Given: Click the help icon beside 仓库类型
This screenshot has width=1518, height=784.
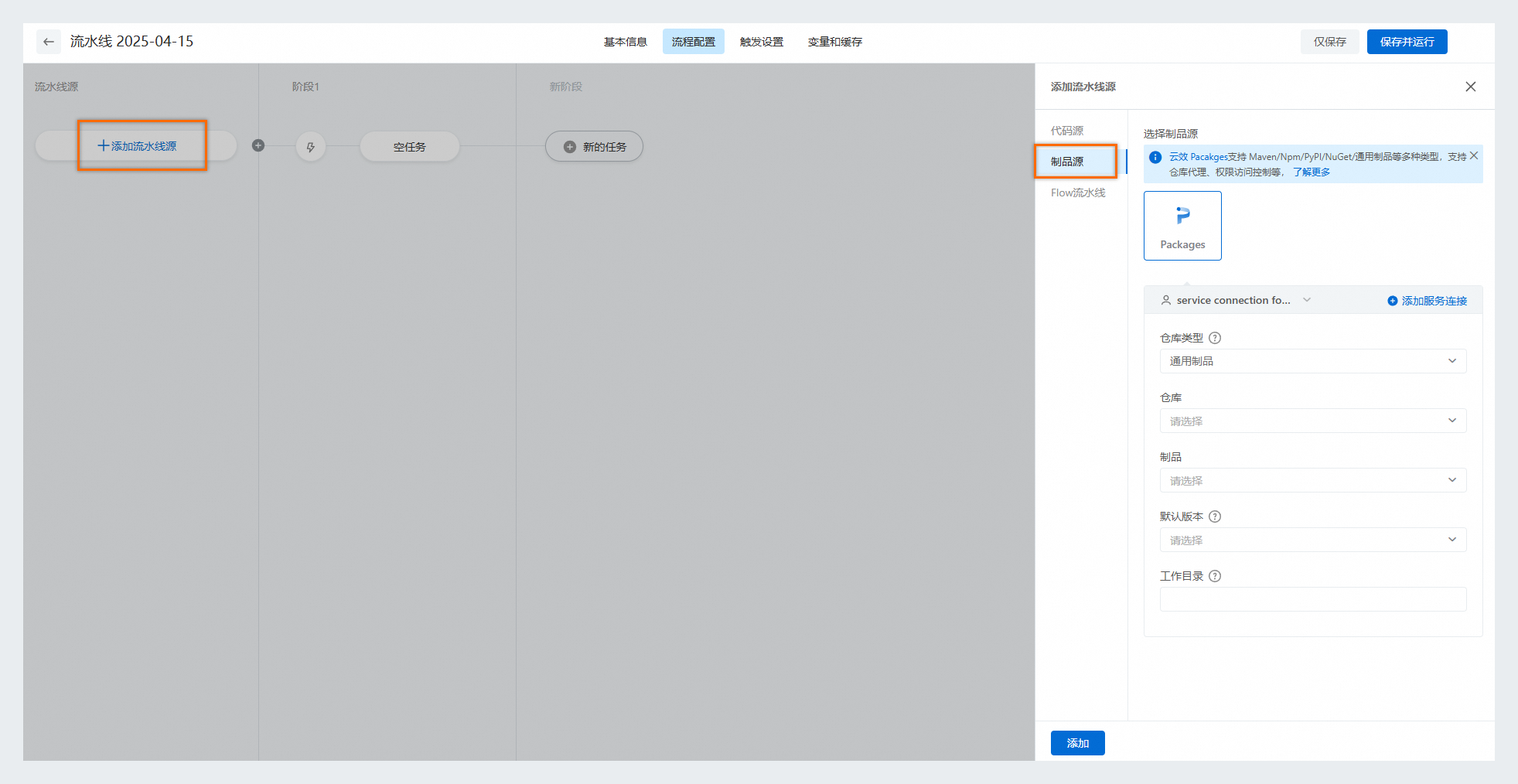Looking at the screenshot, I should coord(1215,338).
